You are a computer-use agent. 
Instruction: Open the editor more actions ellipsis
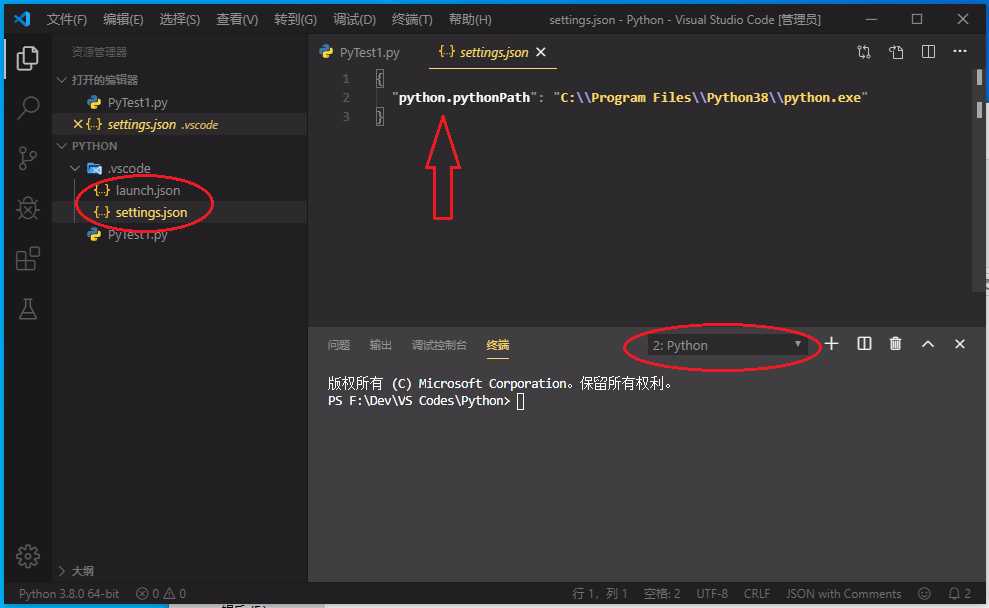tap(960, 51)
